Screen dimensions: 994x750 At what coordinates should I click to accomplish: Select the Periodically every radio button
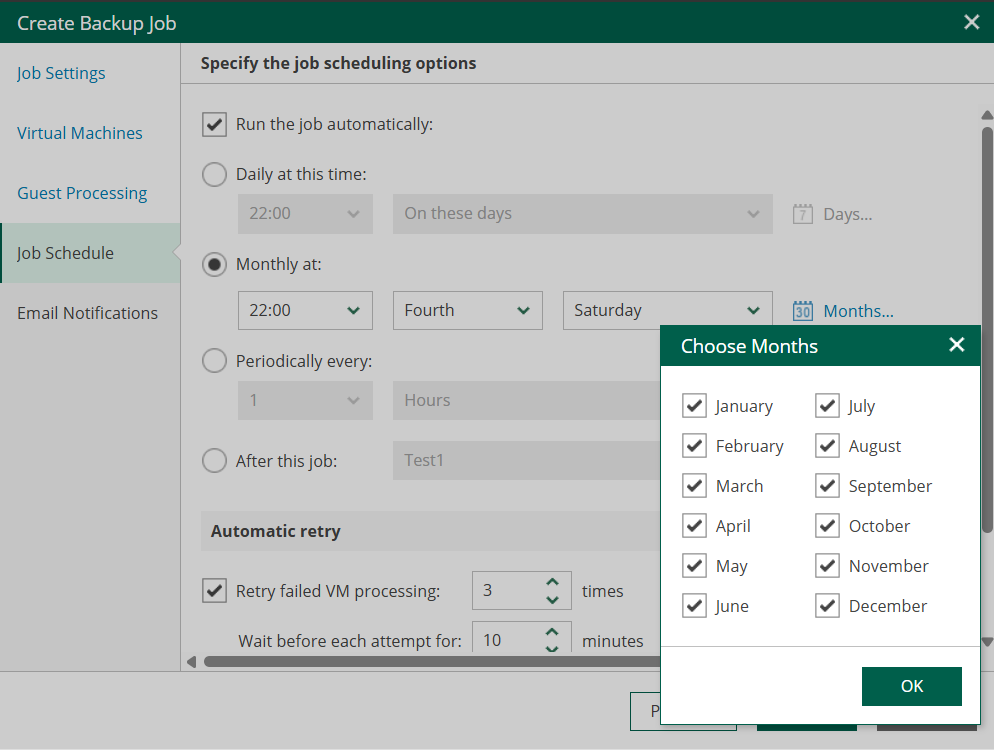[214, 361]
